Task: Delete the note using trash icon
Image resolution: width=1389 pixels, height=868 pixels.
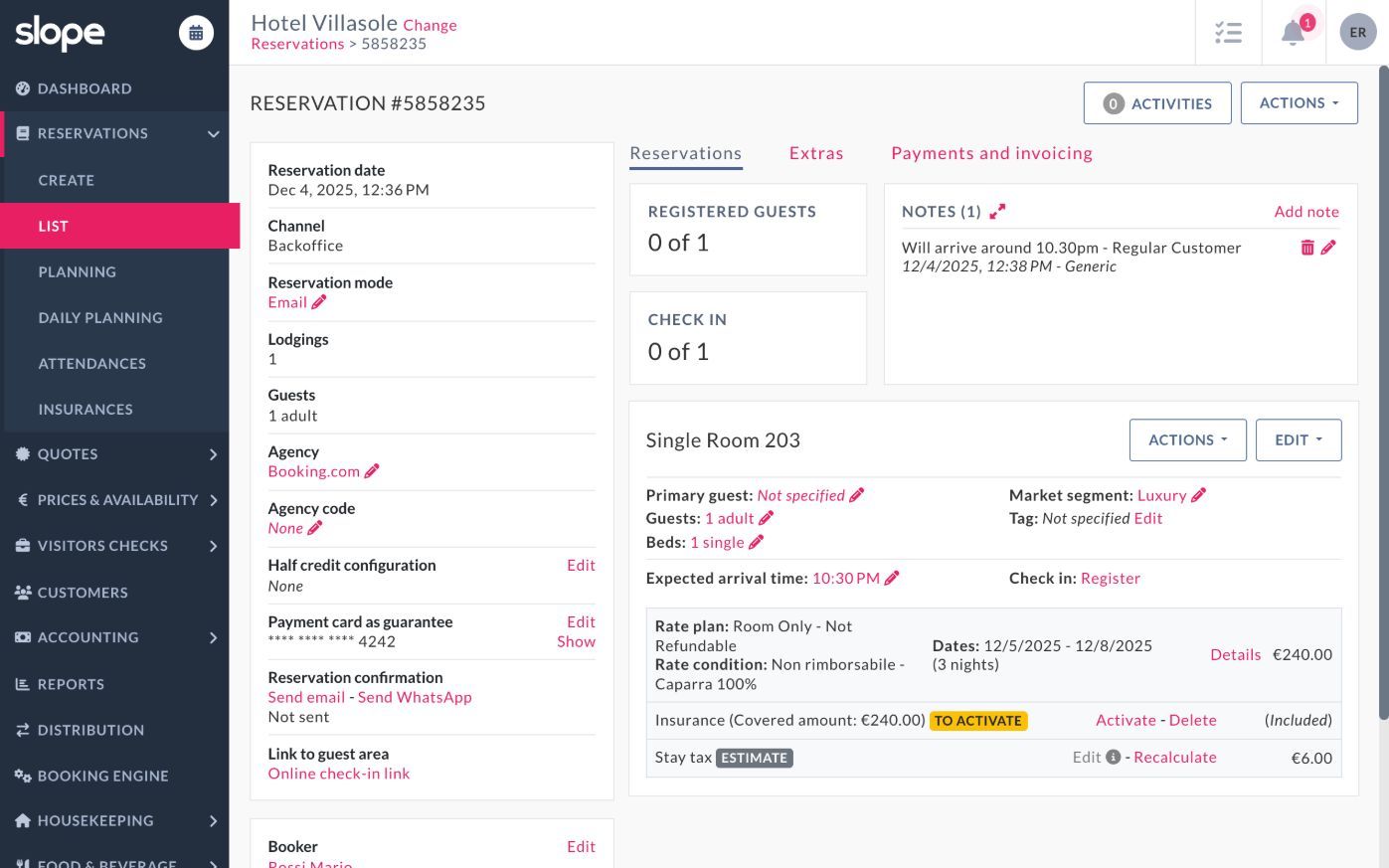Action: point(1307,248)
